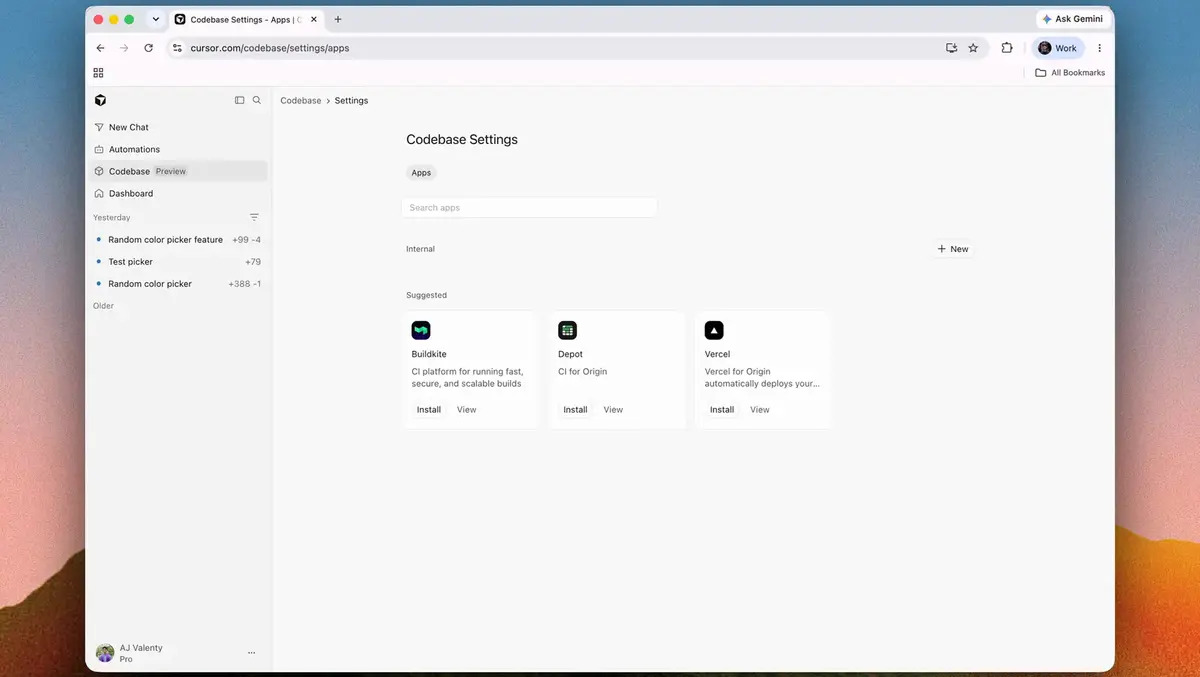The image size is (1200, 677).
Task: Open a new browser tab
Action: click(338, 19)
